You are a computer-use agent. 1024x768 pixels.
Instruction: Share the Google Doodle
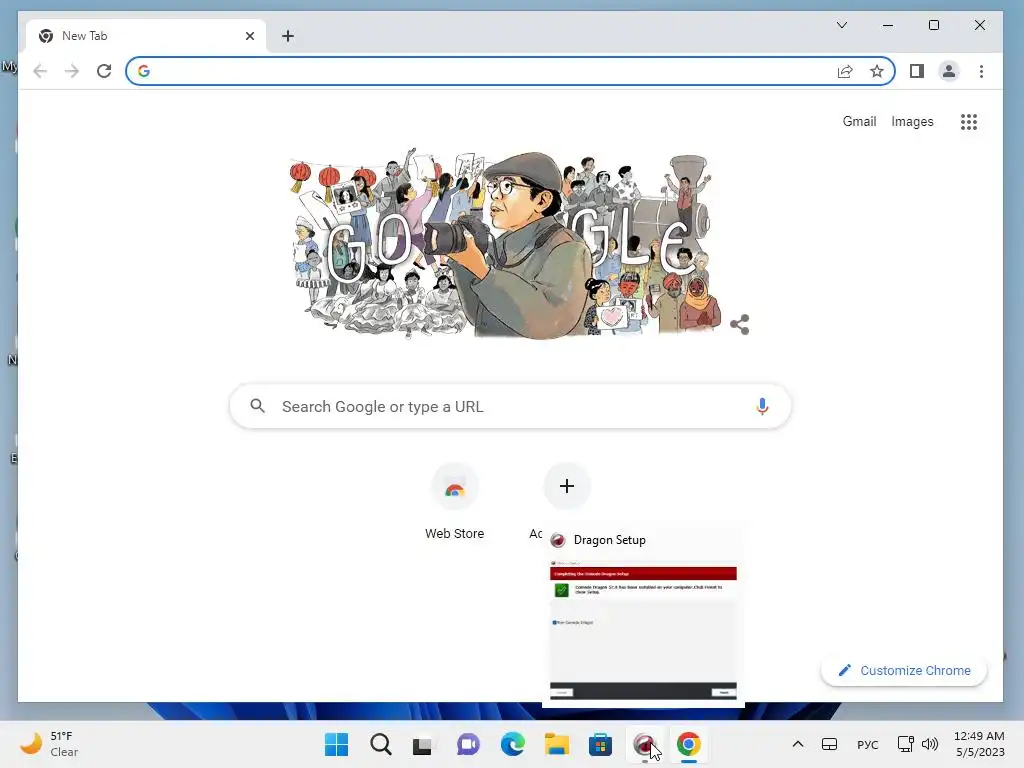740,325
